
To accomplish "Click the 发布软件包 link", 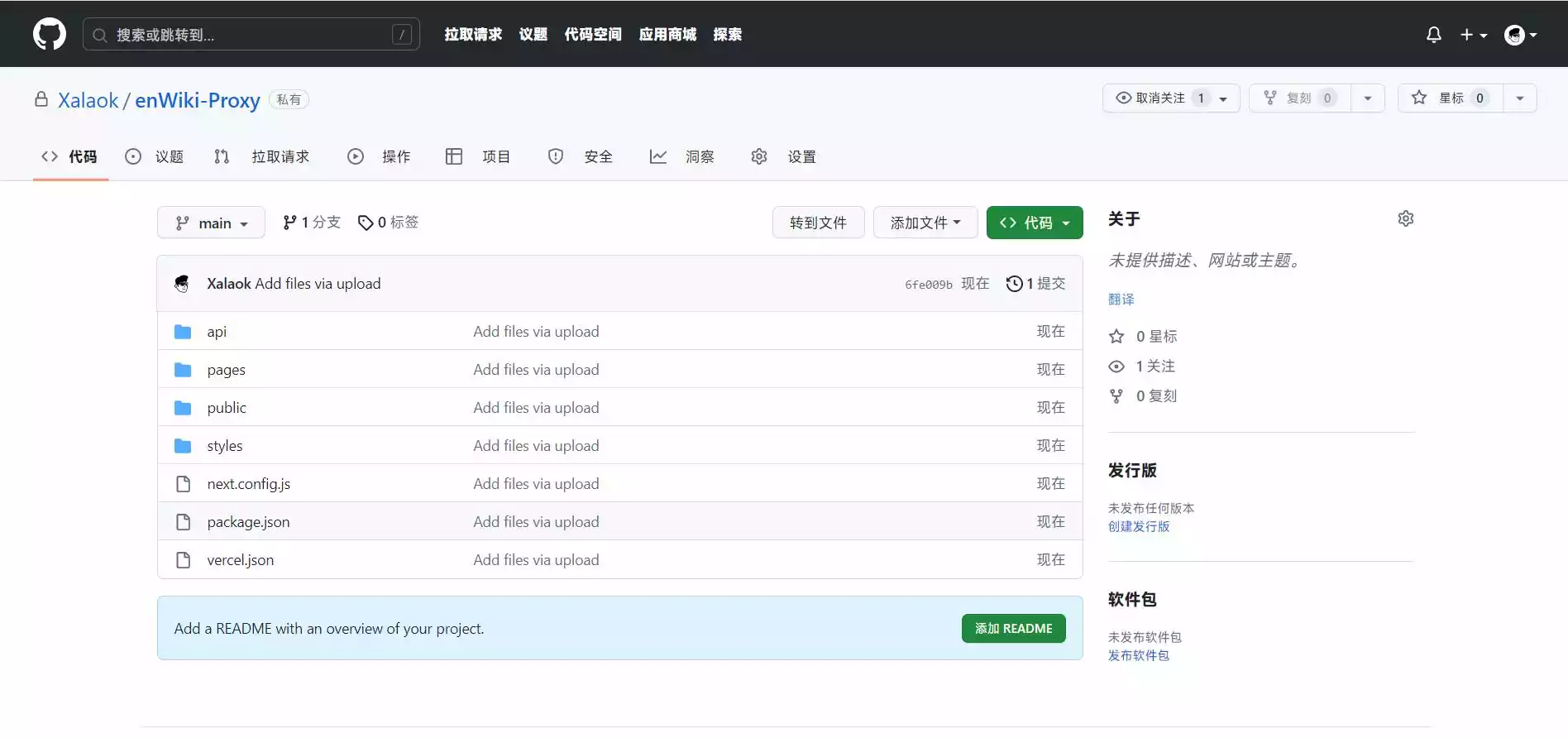I will [x=1139, y=655].
